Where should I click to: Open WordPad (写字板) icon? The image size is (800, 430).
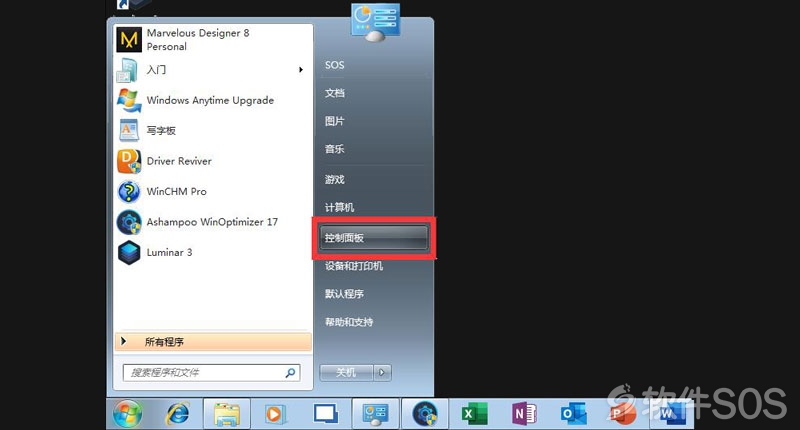click(x=129, y=131)
